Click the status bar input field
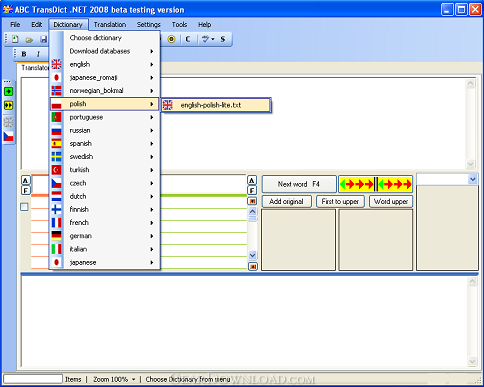This screenshot has width=484, height=387. tap(33, 379)
